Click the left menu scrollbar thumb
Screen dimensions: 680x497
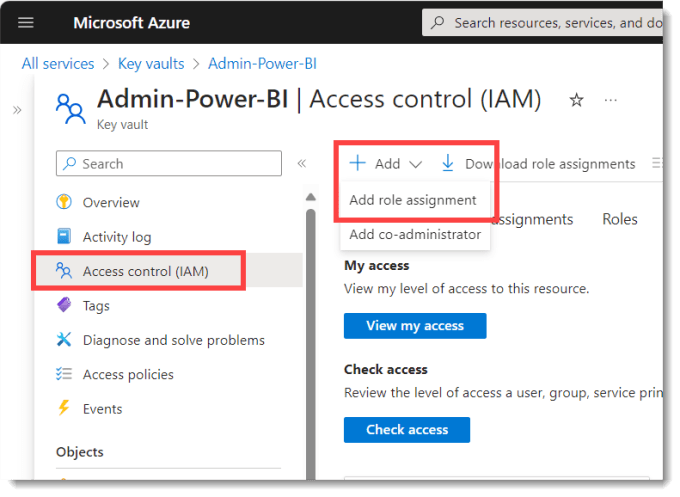(x=311, y=343)
